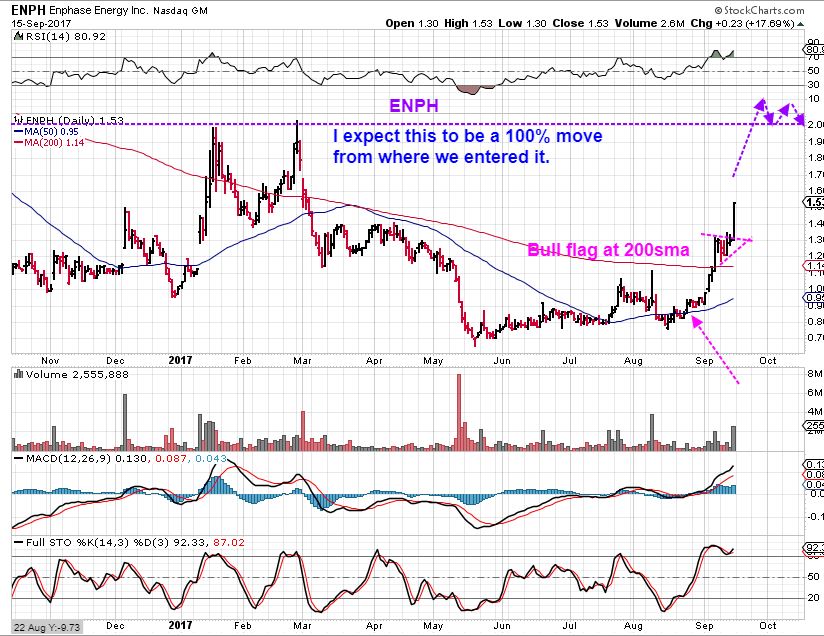This screenshot has width=824, height=636.
Task: Click the 0.043 MACD histogram value
Action: (211, 458)
